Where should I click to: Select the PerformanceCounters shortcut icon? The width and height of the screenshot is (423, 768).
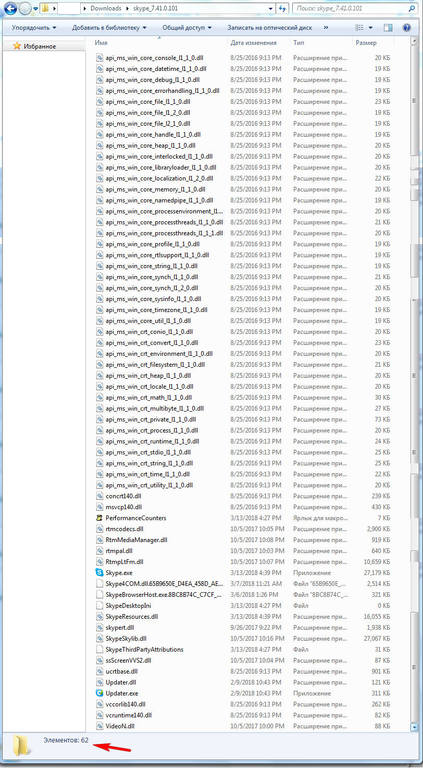(x=100, y=518)
